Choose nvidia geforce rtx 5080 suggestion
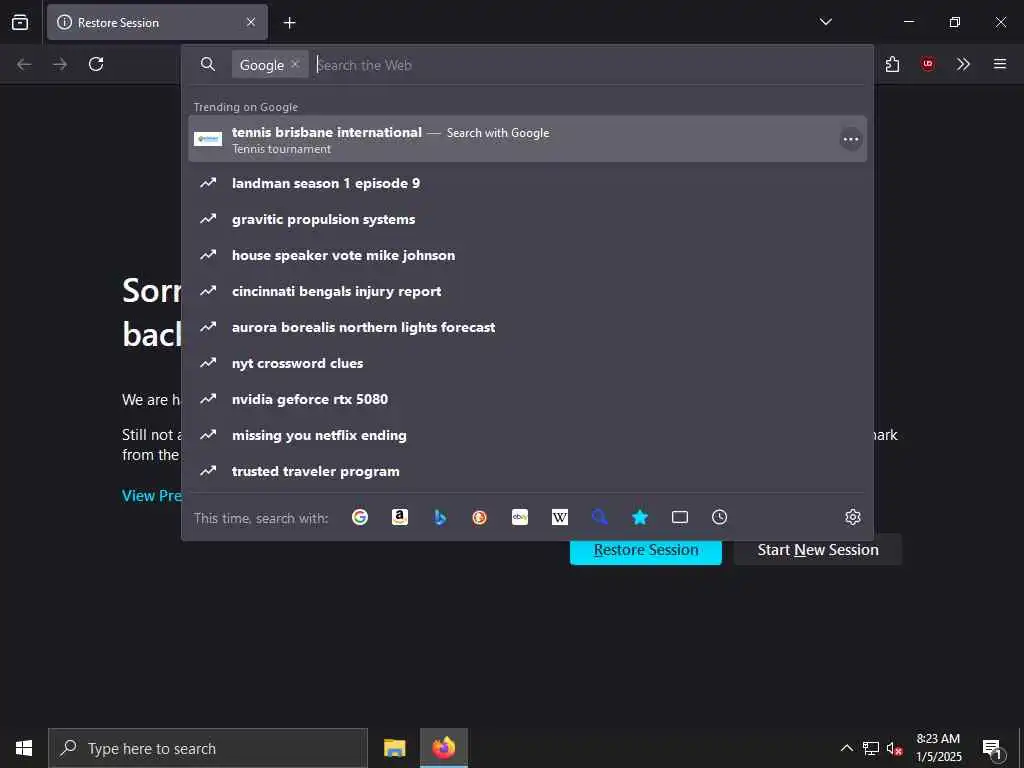The image size is (1024, 768). [527, 399]
